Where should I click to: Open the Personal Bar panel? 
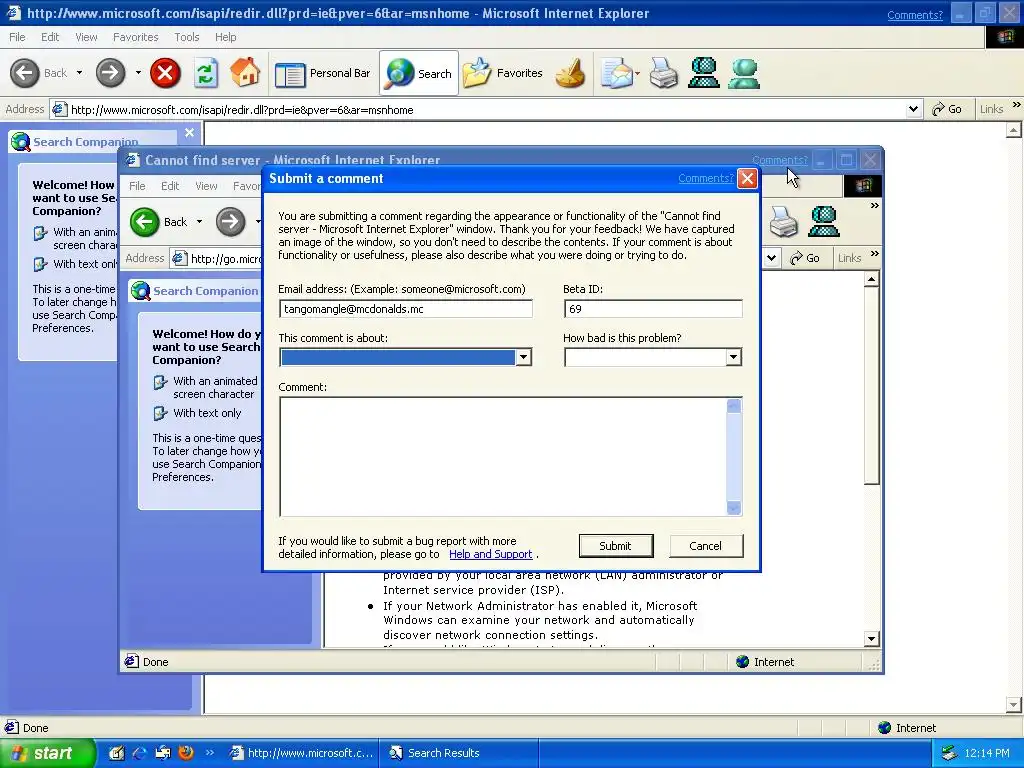(x=323, y=73)
